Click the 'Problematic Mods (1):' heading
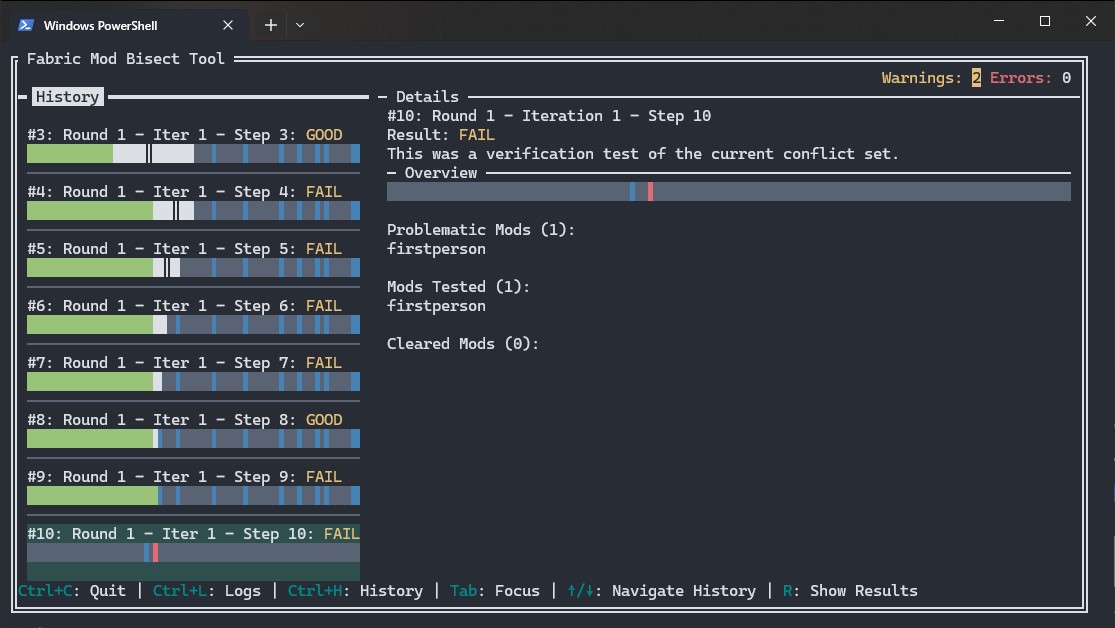This screenshot has width=1115, height=628. 481,230
